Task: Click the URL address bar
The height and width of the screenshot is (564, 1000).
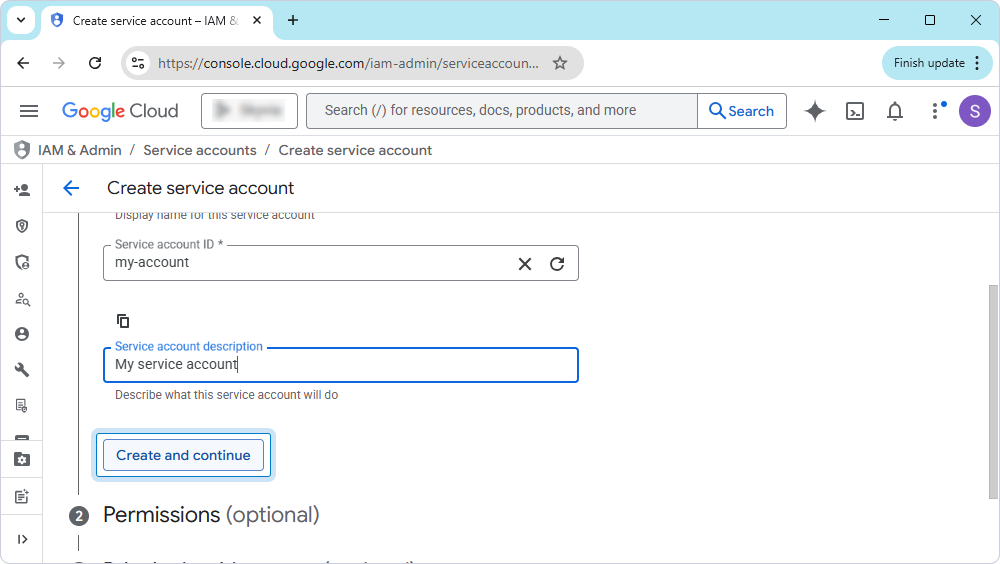Action: click(x=348, y=63)
